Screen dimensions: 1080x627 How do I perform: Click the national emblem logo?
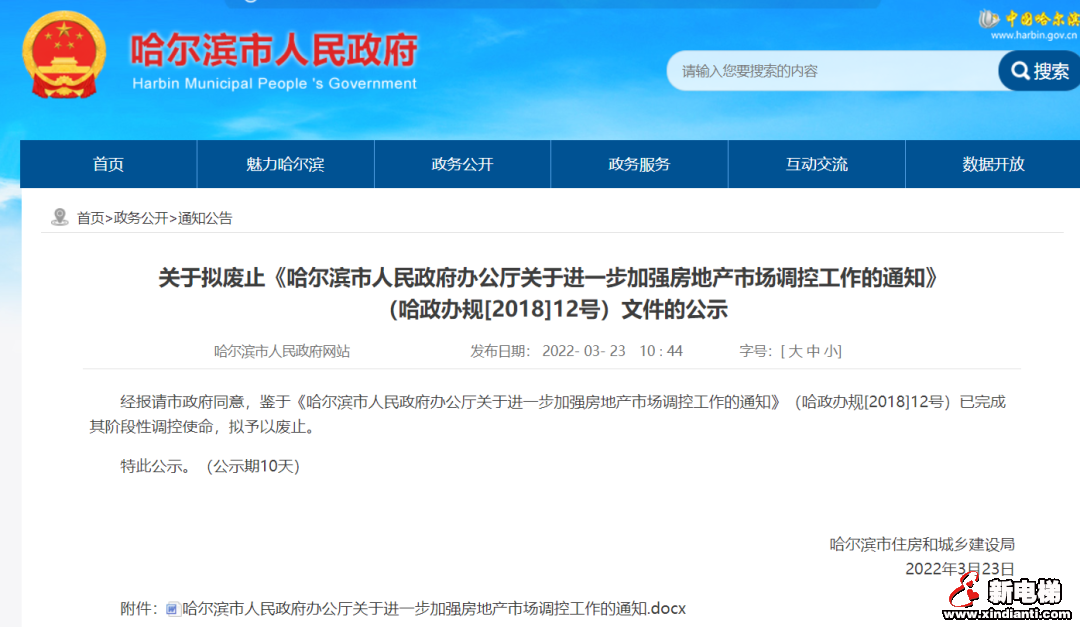(56, 56)
